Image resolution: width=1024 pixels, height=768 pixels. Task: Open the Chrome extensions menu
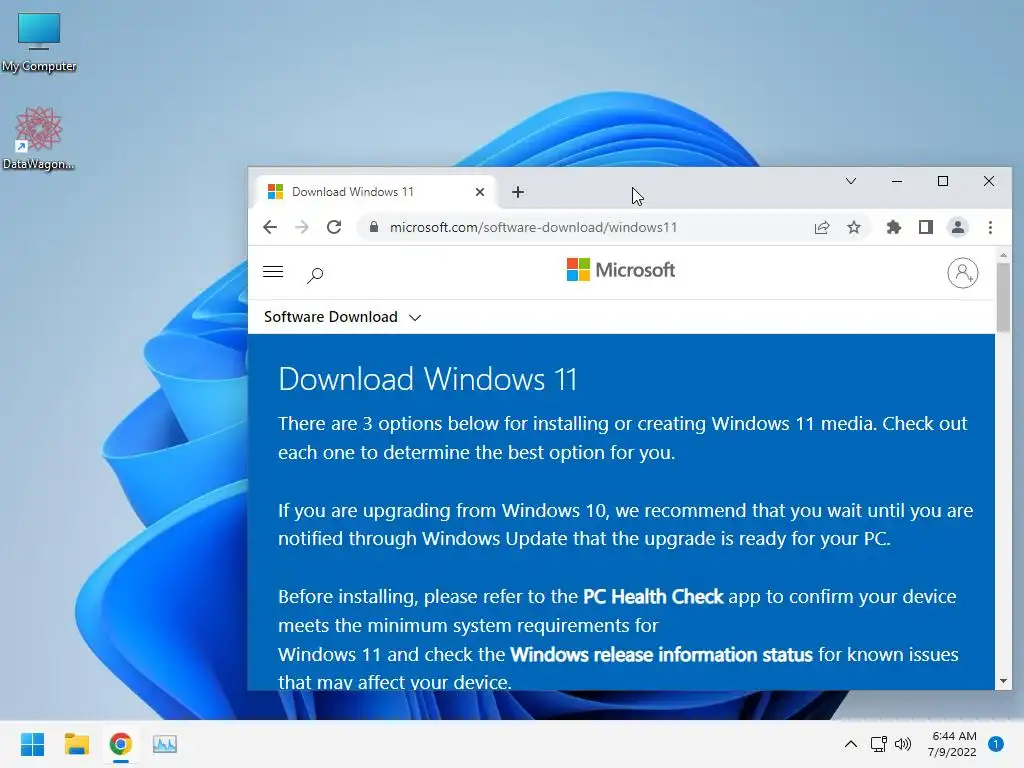pyautogui.click(x=893, y=227)
